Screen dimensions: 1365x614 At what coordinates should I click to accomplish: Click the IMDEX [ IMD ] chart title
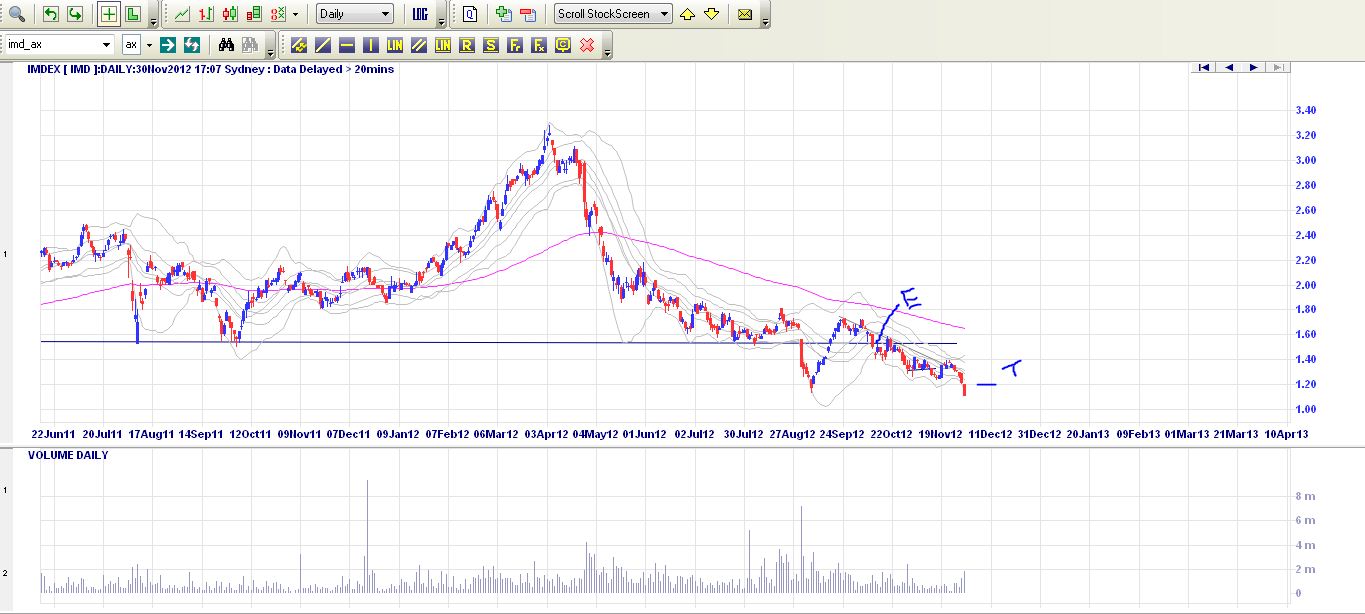(64, 69)
